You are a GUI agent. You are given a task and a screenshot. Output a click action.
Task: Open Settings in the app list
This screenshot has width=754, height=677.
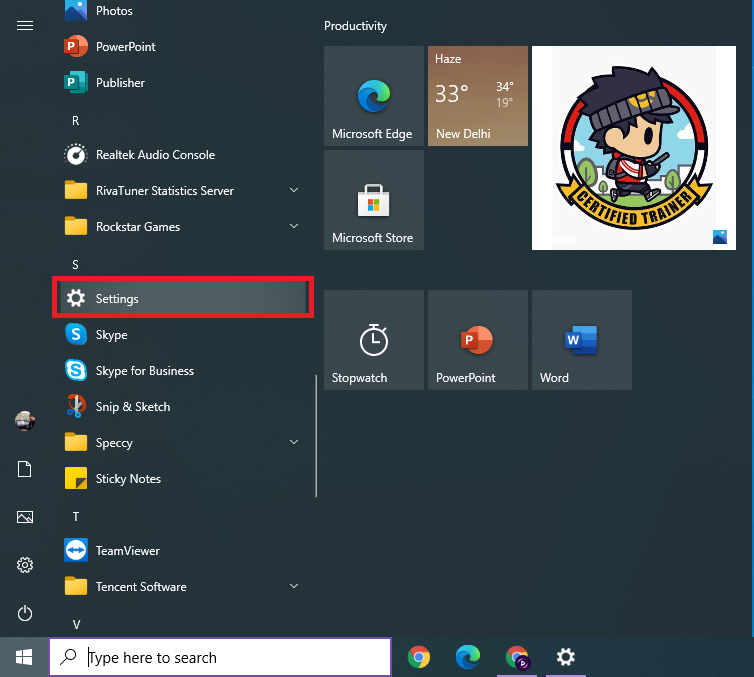coord(182,299)
